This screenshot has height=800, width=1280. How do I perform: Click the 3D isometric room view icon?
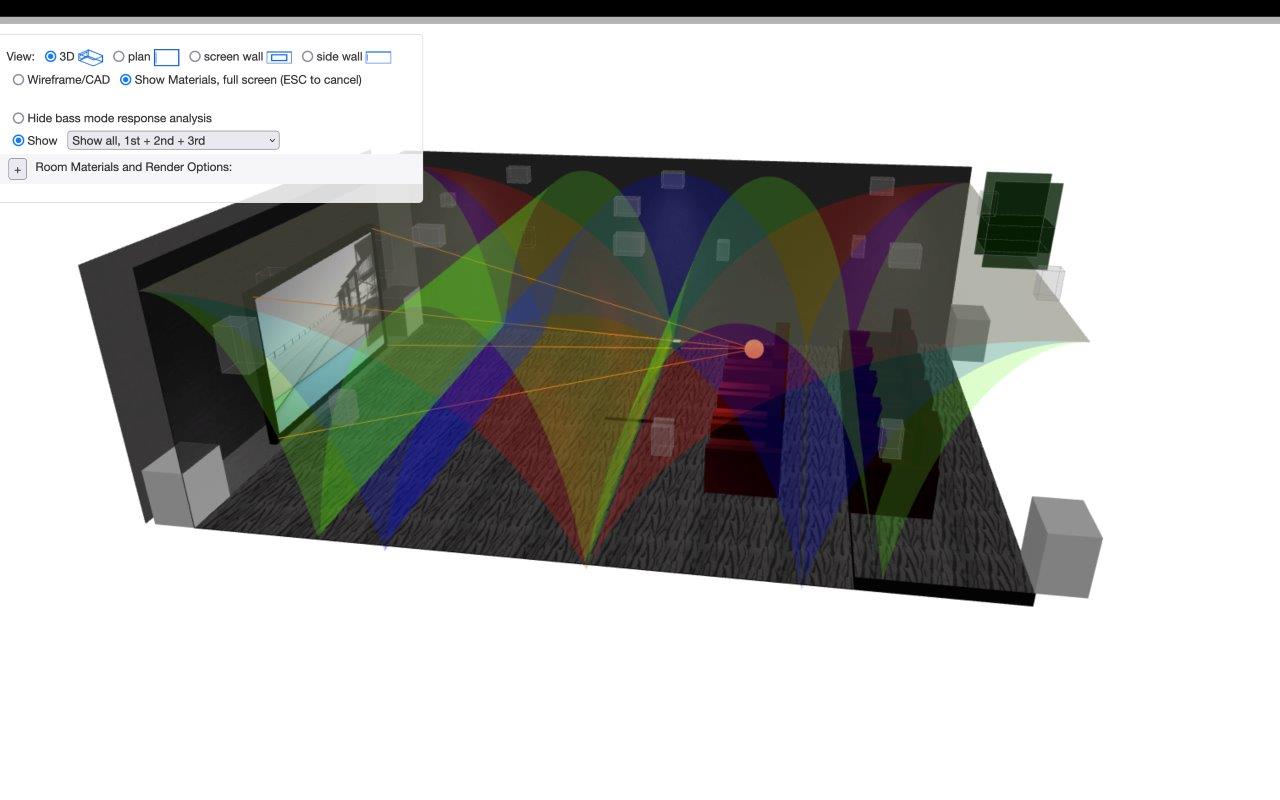tap(91, 57)
